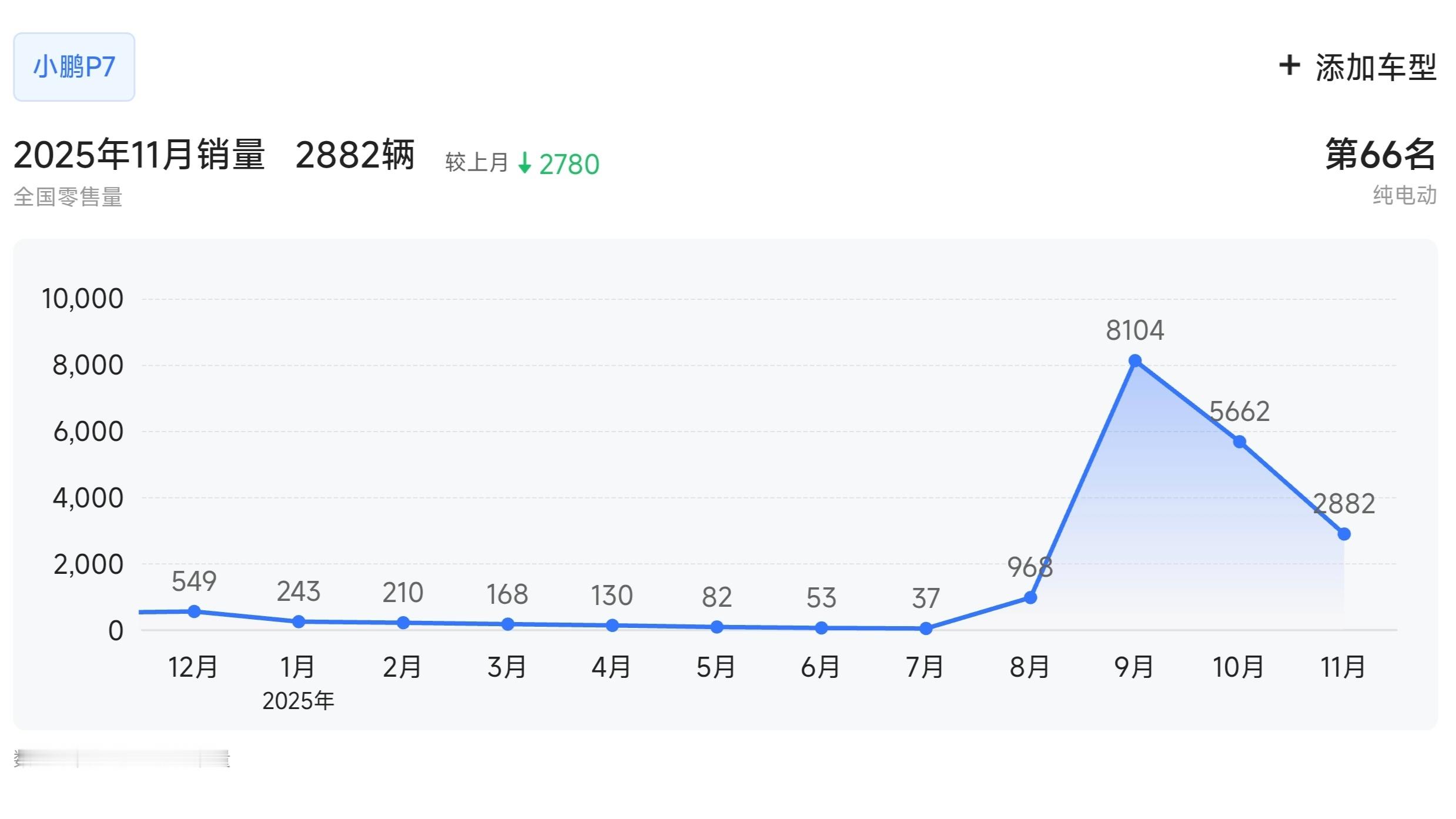Click the September data point 8104

[1135, 360]
